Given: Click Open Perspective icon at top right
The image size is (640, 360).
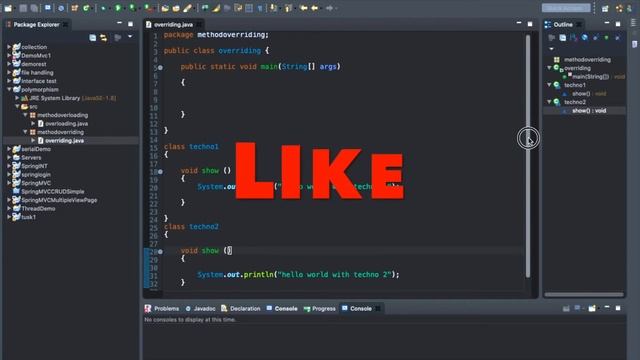Looking at the screenshot, I should (605, 8).
